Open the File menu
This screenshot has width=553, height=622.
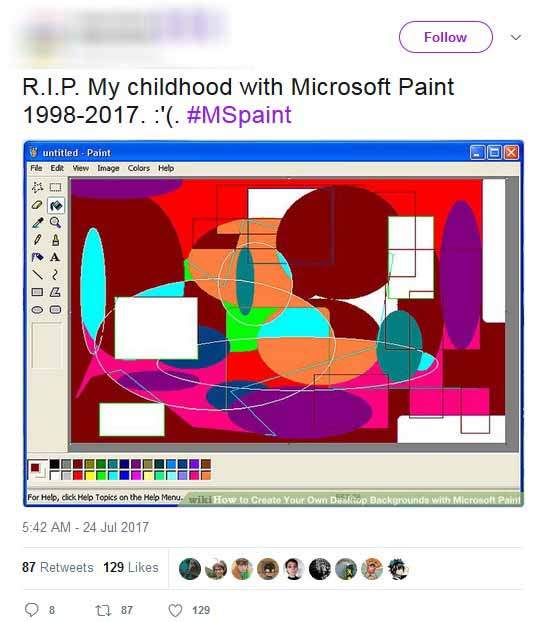[x=36, y=168]
